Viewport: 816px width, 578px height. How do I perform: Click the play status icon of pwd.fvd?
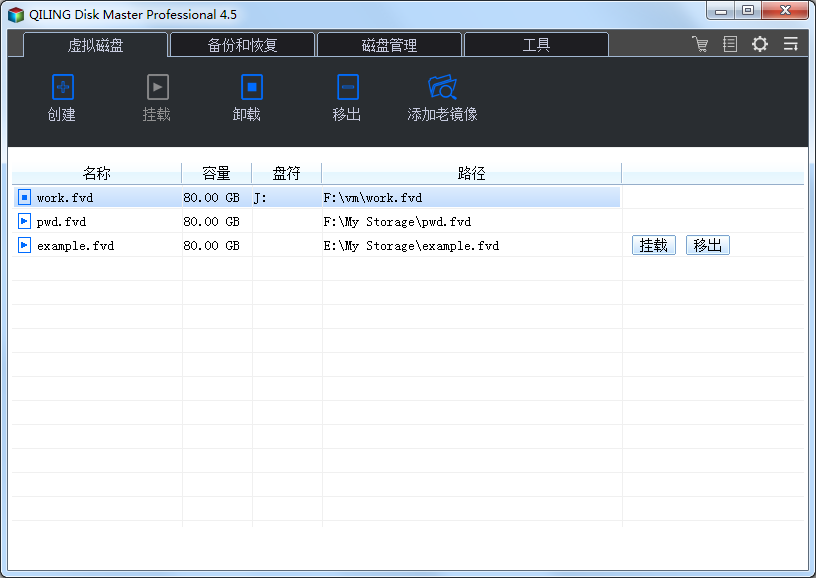[24, 221]
